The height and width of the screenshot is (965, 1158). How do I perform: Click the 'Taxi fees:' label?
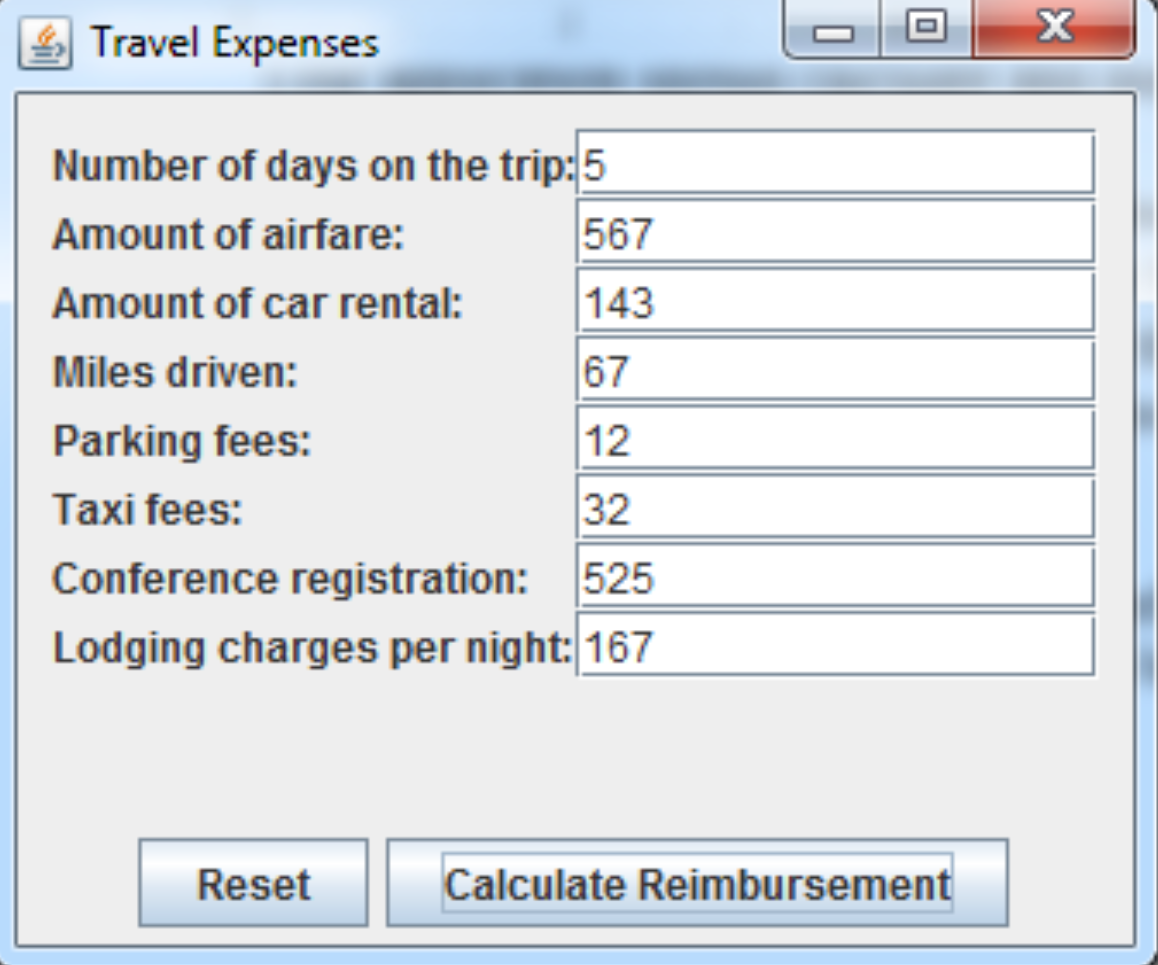pyautogui.click(x=148, y=509)
